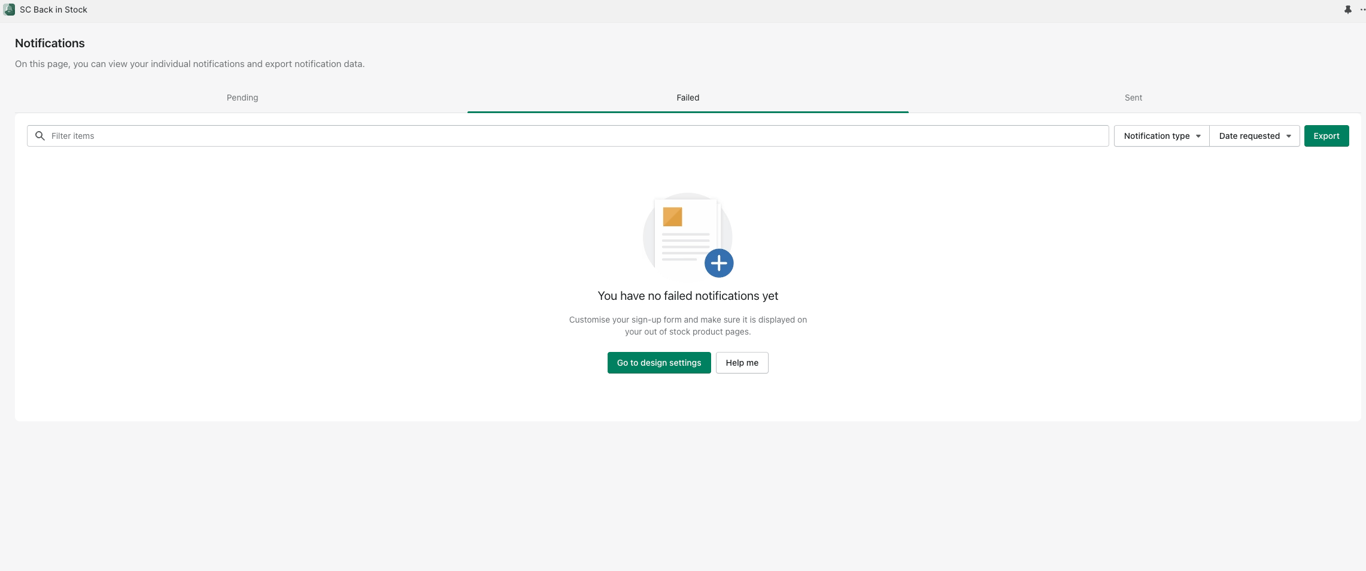Open the more options ellipsis menu
1366x571 pixels.
click(1362, 9)
